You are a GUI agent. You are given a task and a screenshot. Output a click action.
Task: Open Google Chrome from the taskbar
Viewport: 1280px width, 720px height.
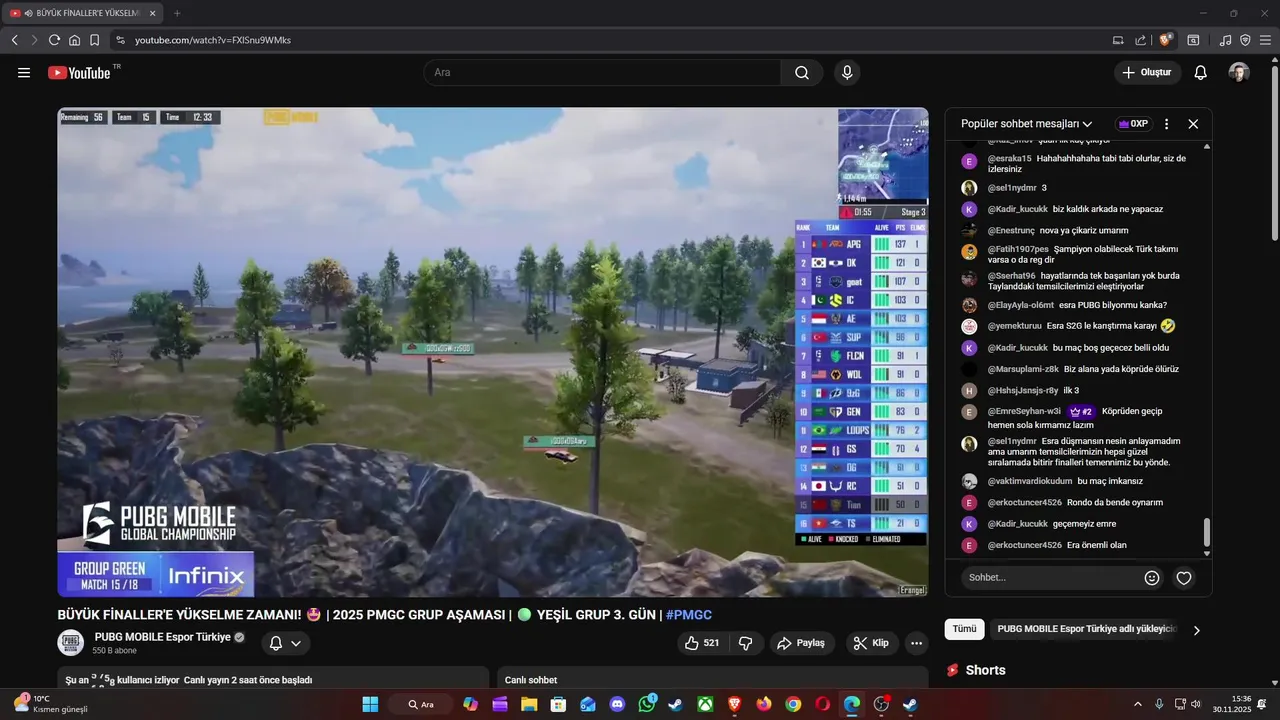(793, 704)
